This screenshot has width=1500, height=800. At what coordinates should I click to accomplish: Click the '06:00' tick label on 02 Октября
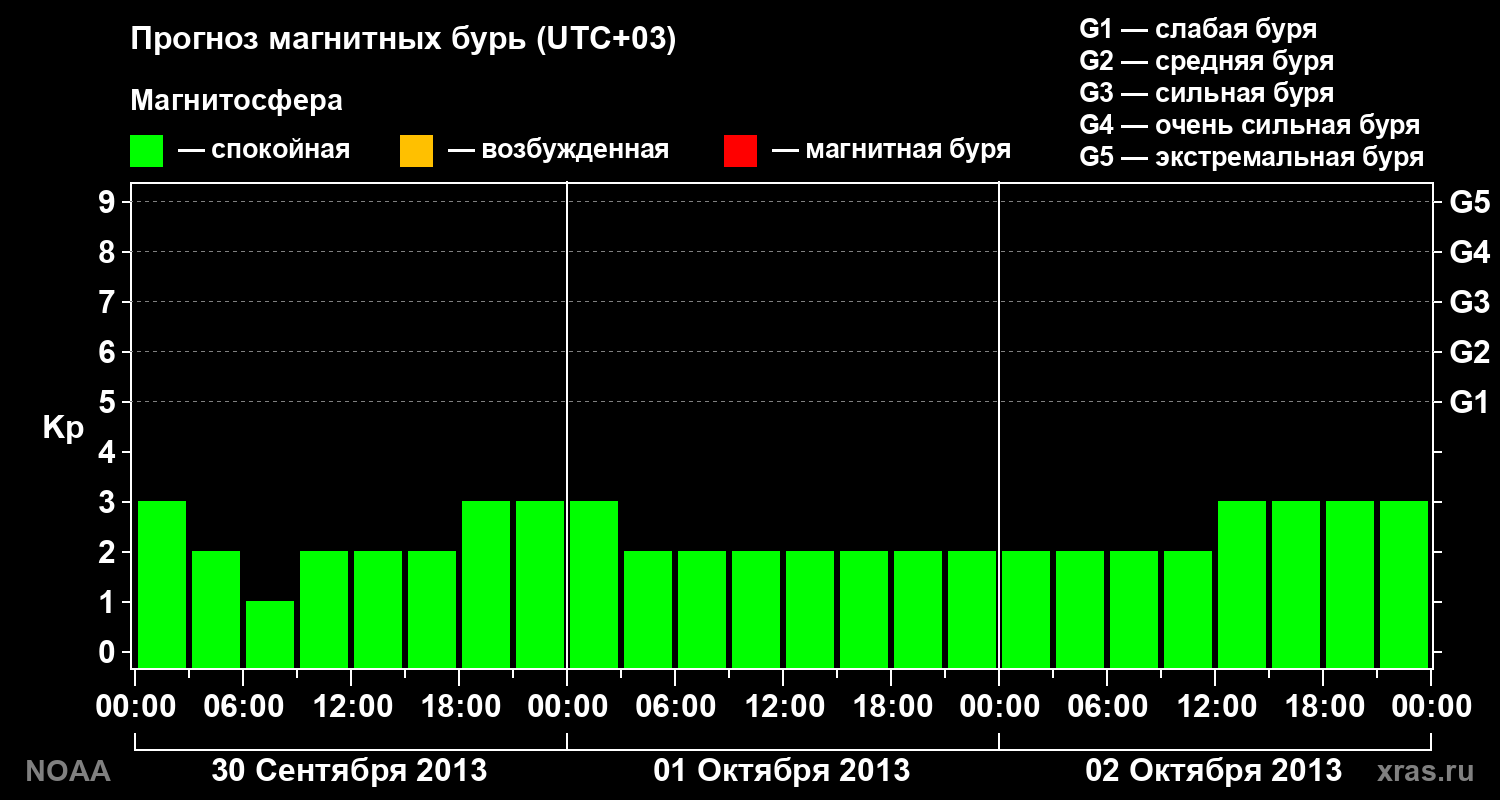pyautogui.click(x=1107, y=706)
